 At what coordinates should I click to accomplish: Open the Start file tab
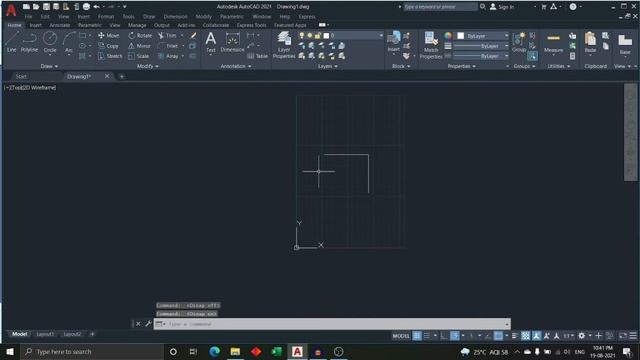tap(21, 76)
